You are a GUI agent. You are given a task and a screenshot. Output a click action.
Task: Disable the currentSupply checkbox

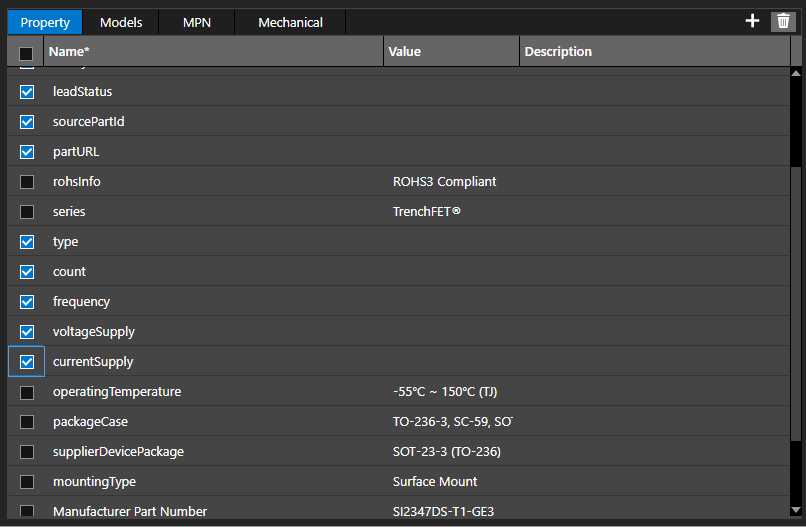click(27, 362)
